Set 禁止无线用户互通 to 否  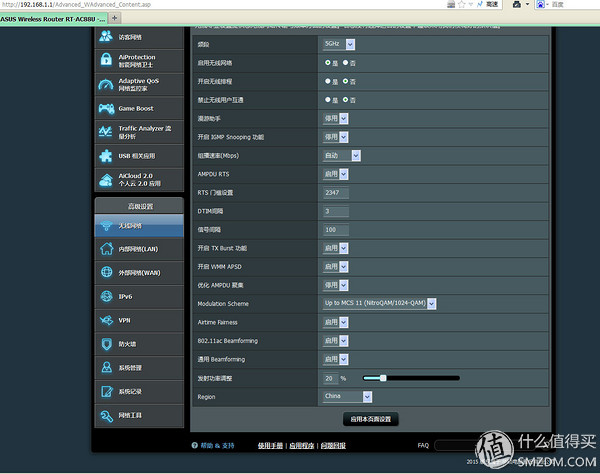346,99
